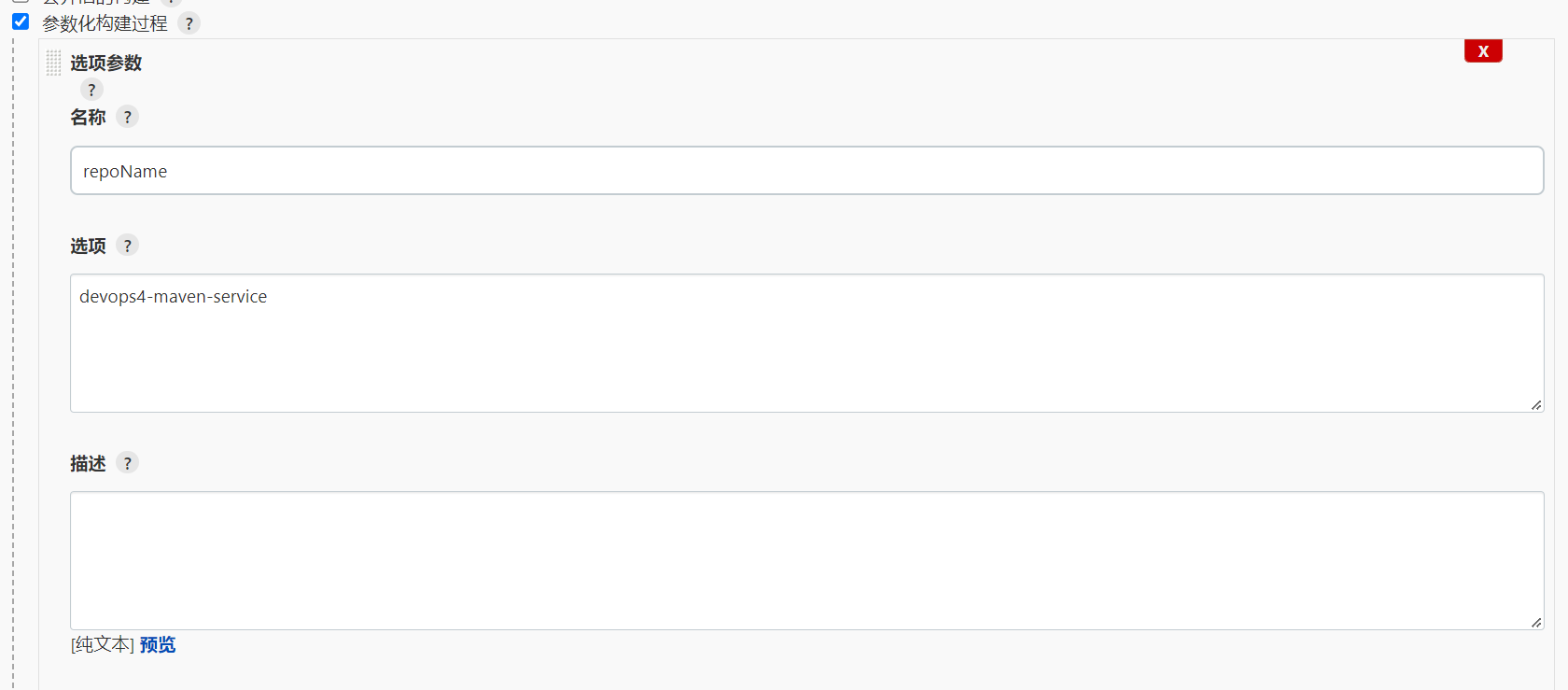Click the help icon below 选项参数
The height and width of the screenshot is (690, 1568).
[x=91, y=90]
